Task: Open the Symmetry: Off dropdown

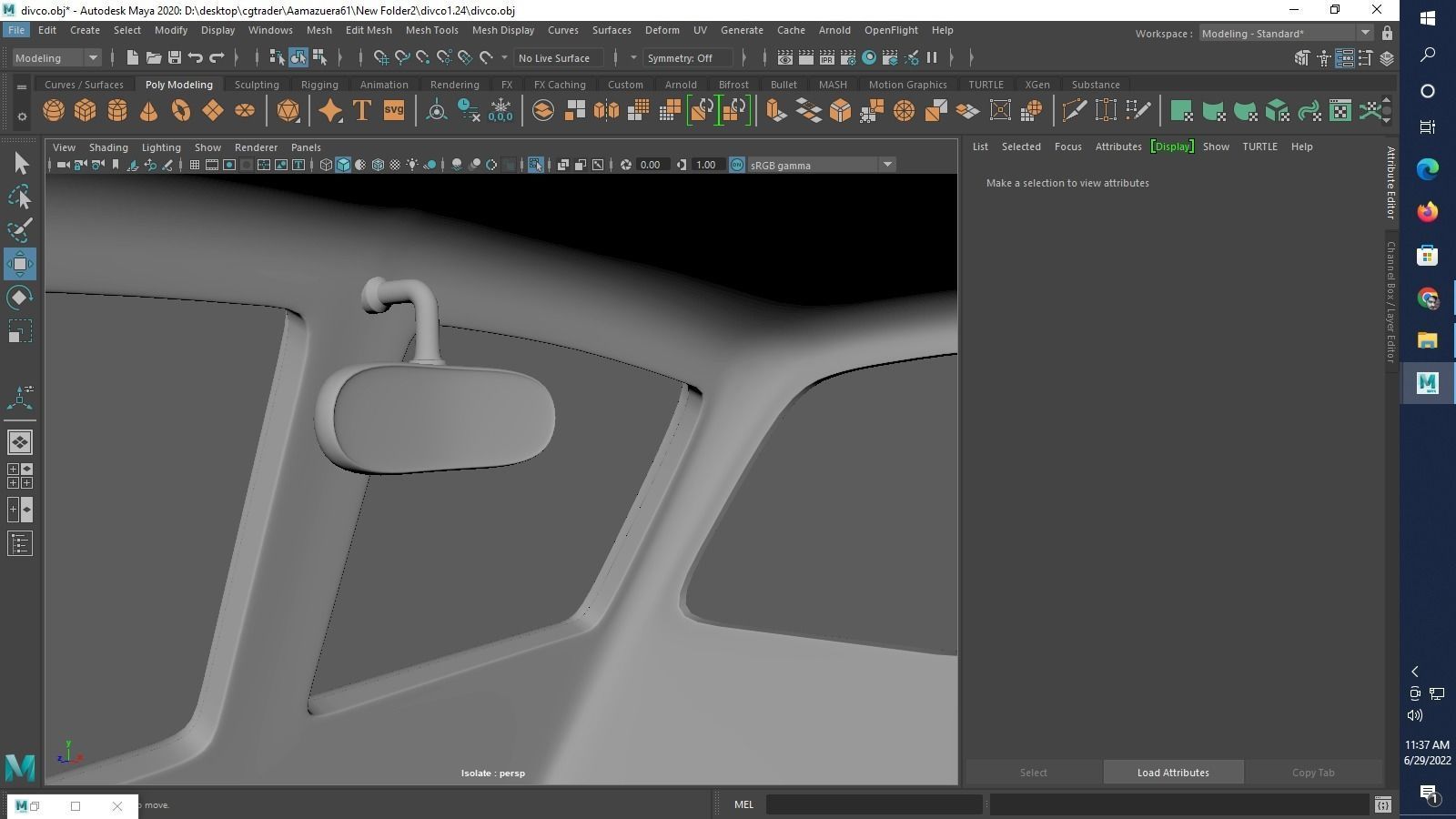Action: pyautogui.click(x=687, y=57)
